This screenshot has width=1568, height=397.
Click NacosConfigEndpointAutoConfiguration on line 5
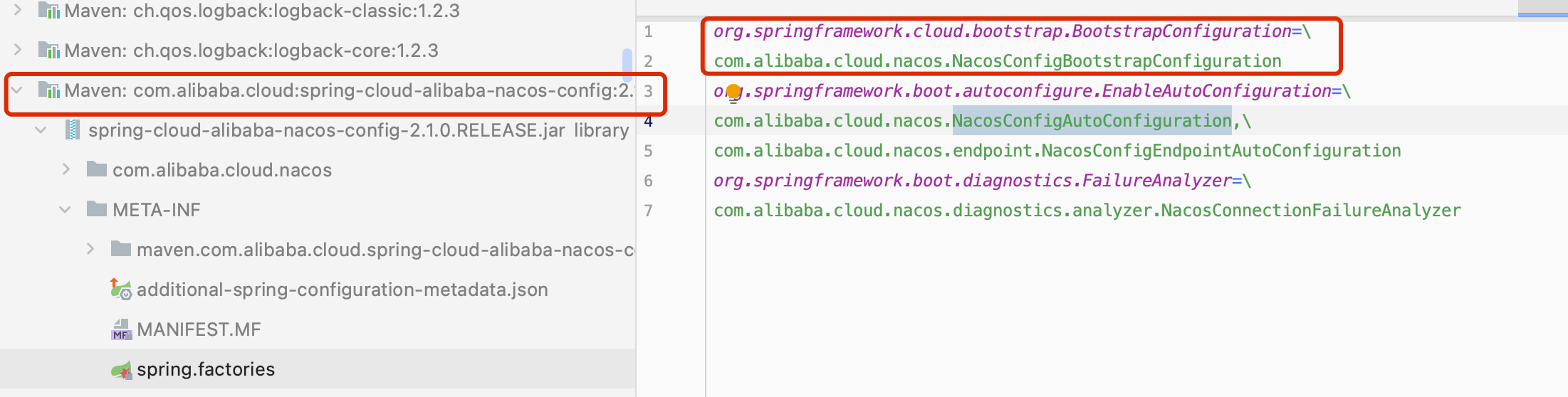[1221, 151]
